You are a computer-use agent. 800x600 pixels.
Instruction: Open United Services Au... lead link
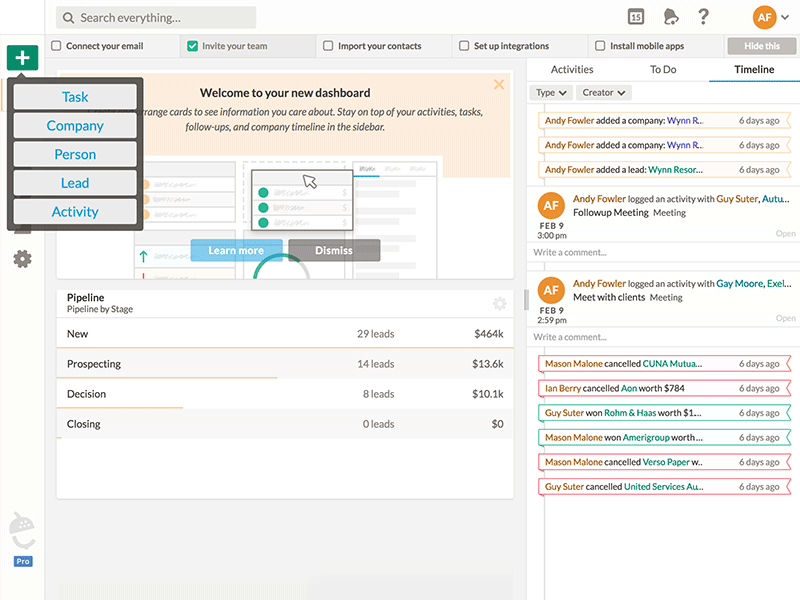click(x=663, y=487)
